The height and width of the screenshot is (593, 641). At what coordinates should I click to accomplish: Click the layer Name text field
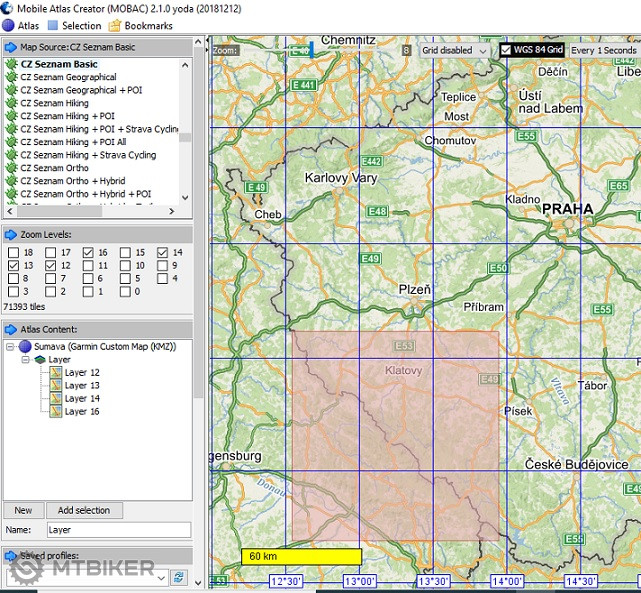(x=118, y=530)
